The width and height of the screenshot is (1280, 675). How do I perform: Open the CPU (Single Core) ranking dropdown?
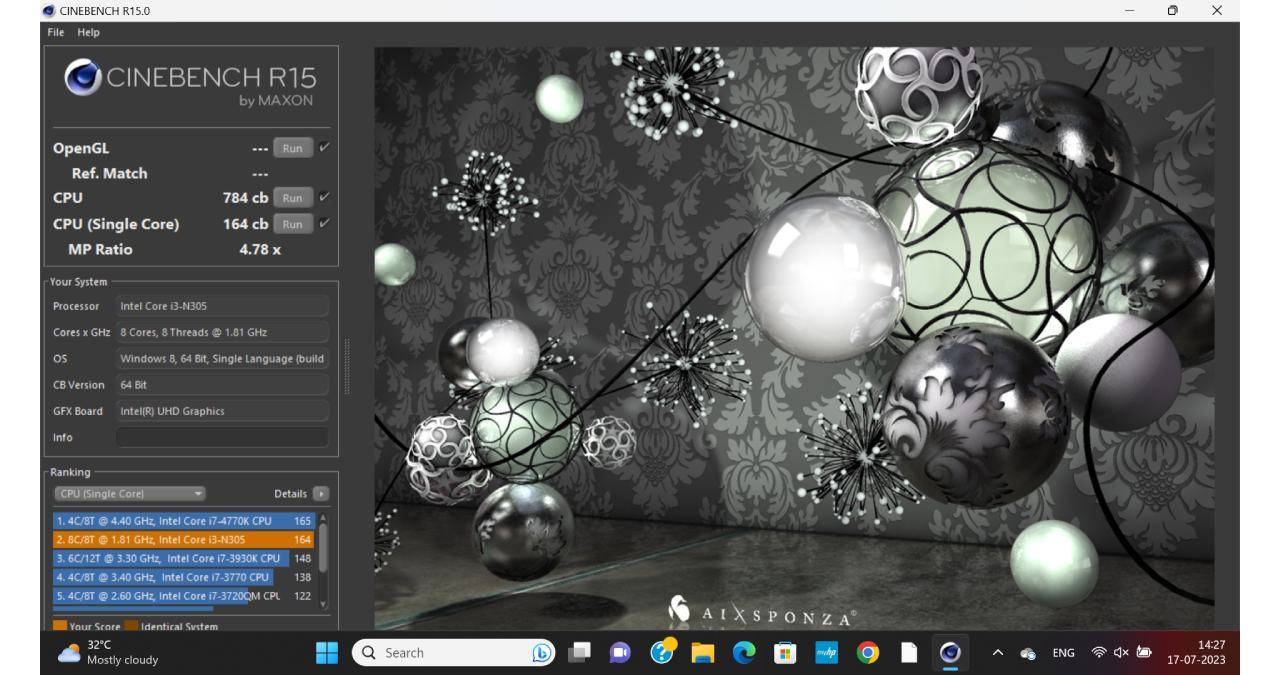pyautogui.click(x=130, y=494)
